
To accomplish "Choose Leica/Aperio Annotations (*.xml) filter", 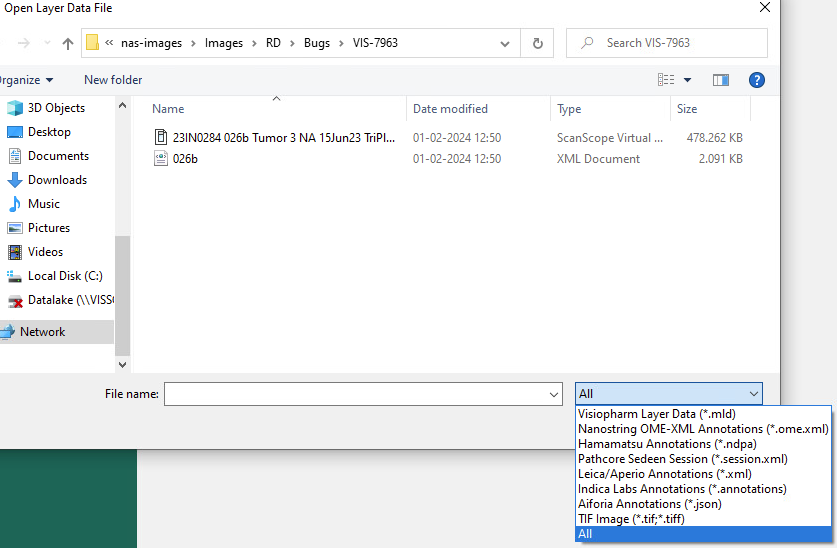I will [704, 474].
